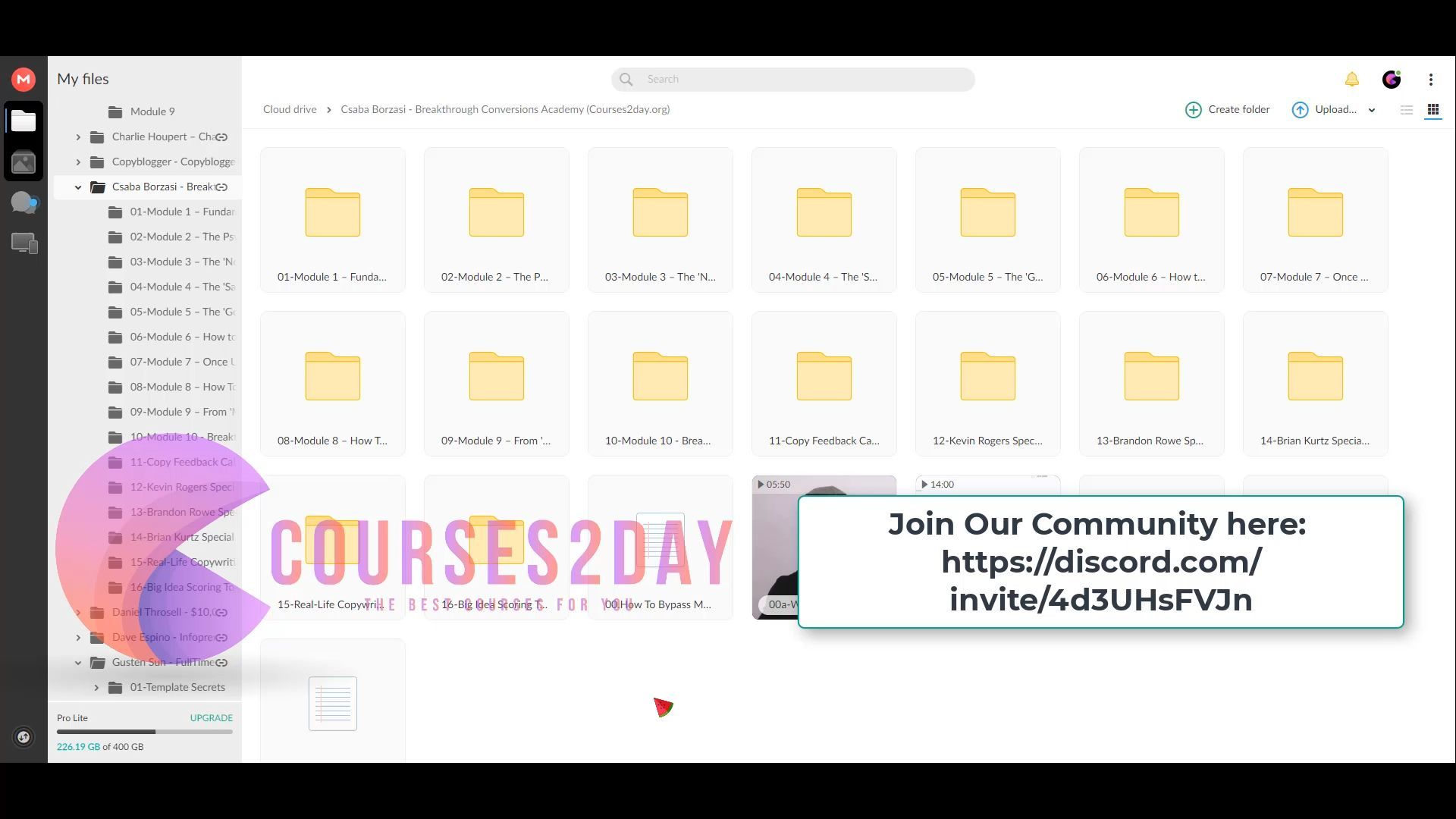Open the text document in bottom row
This screenshot has height=819, width=1456.
point(333,701)
